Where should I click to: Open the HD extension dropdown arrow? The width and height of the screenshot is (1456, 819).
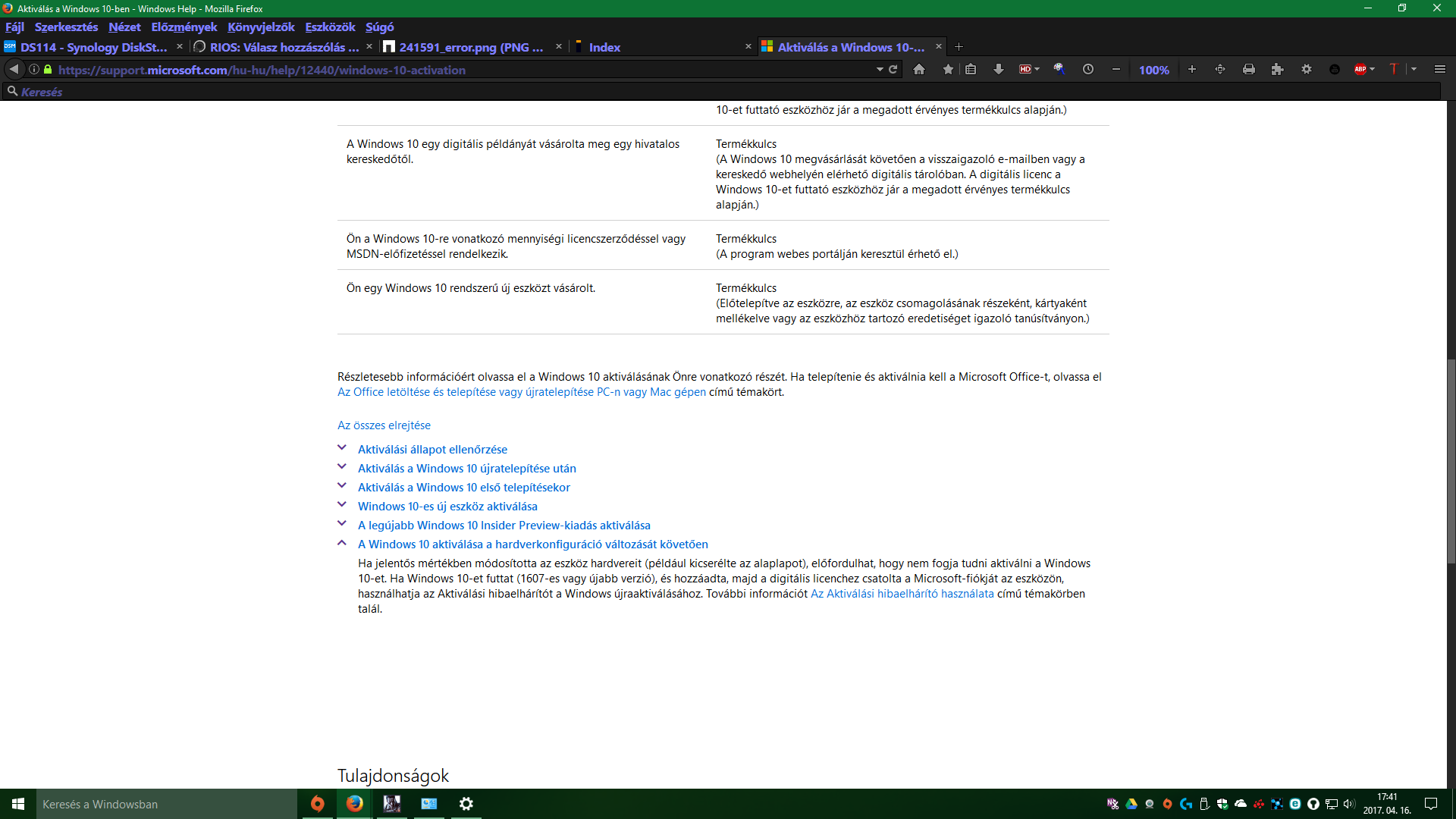1037,69
